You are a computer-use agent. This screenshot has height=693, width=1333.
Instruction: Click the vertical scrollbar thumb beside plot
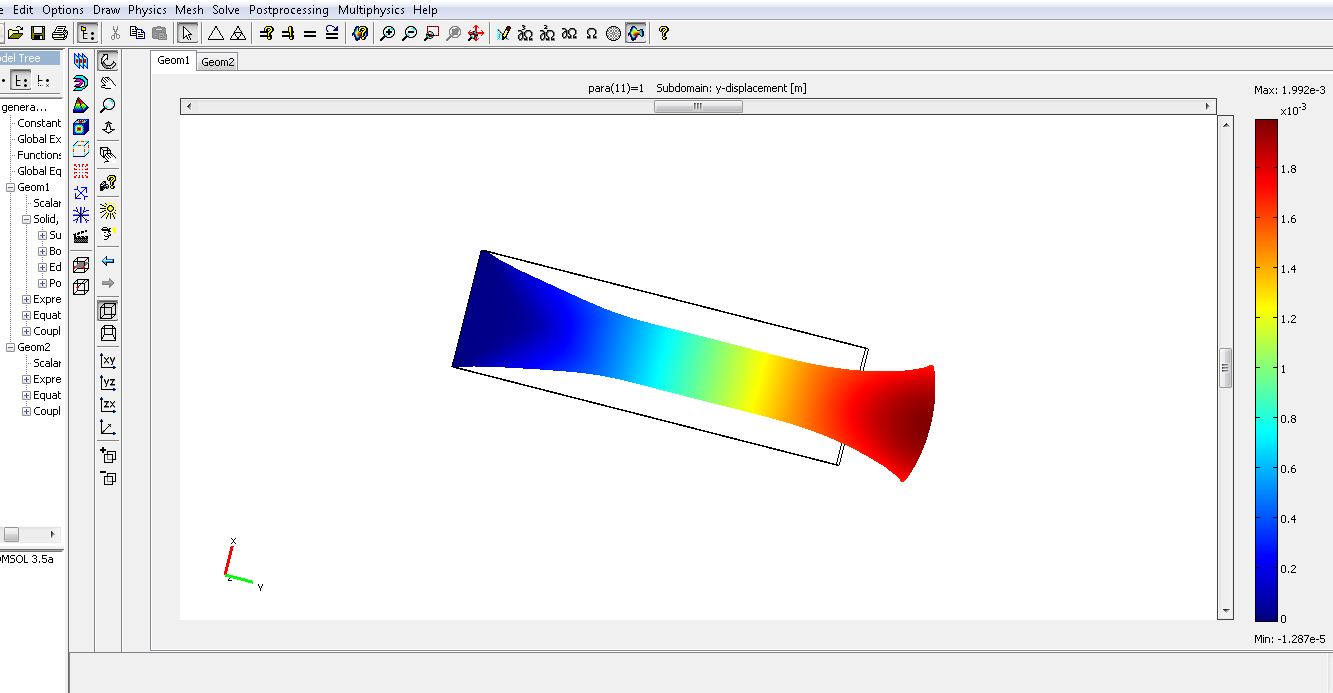1226,367
